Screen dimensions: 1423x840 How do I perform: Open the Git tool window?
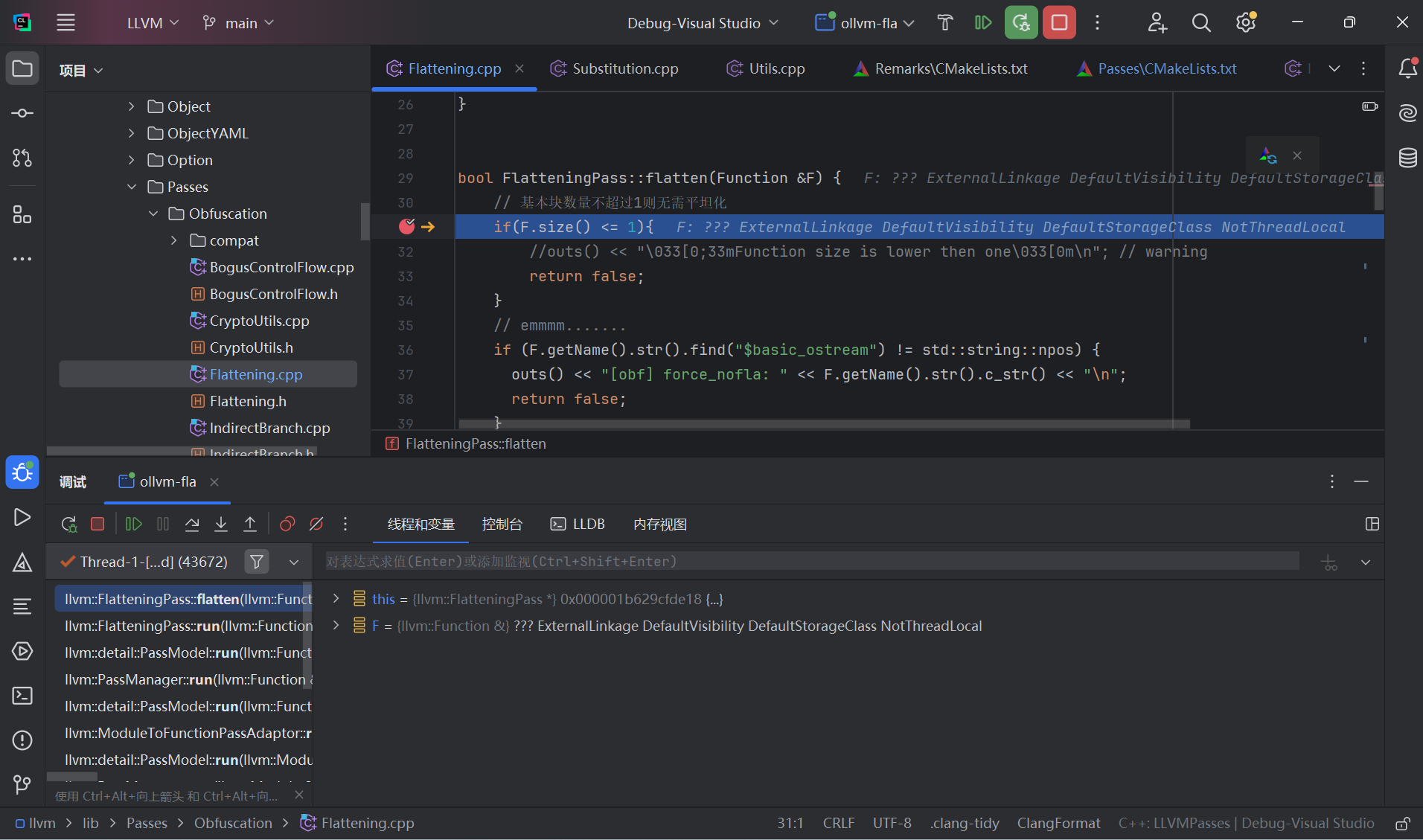(x=22, y=785)
